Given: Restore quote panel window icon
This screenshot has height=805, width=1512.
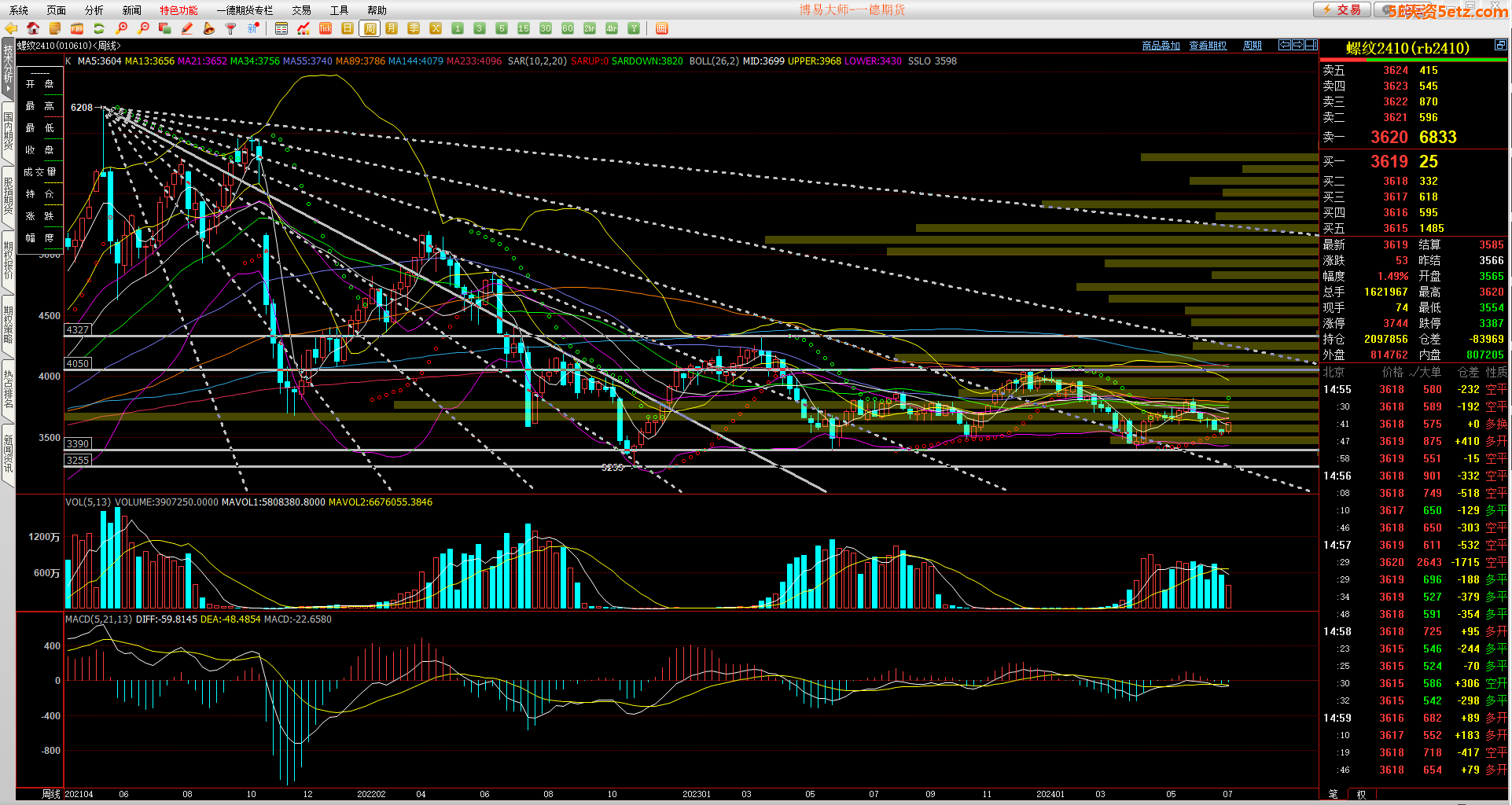Looking at the screenshot, I should point(1501,45).
